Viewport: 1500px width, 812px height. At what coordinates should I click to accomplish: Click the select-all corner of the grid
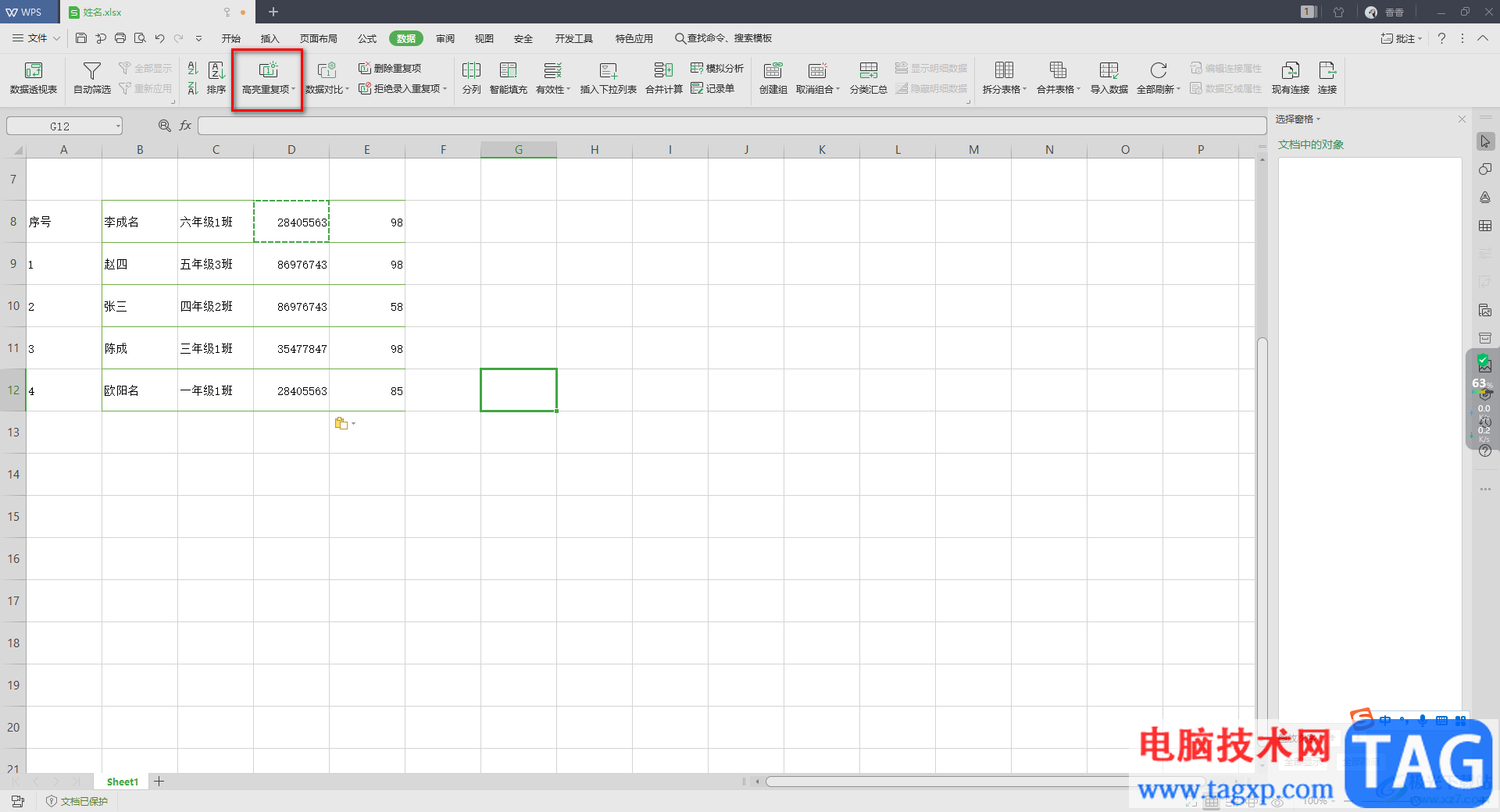15,149
